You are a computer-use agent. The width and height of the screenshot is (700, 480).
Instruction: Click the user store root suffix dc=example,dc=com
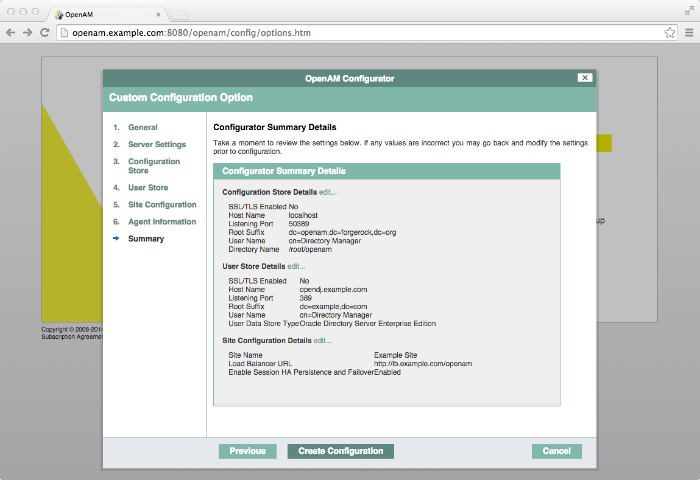333,306
